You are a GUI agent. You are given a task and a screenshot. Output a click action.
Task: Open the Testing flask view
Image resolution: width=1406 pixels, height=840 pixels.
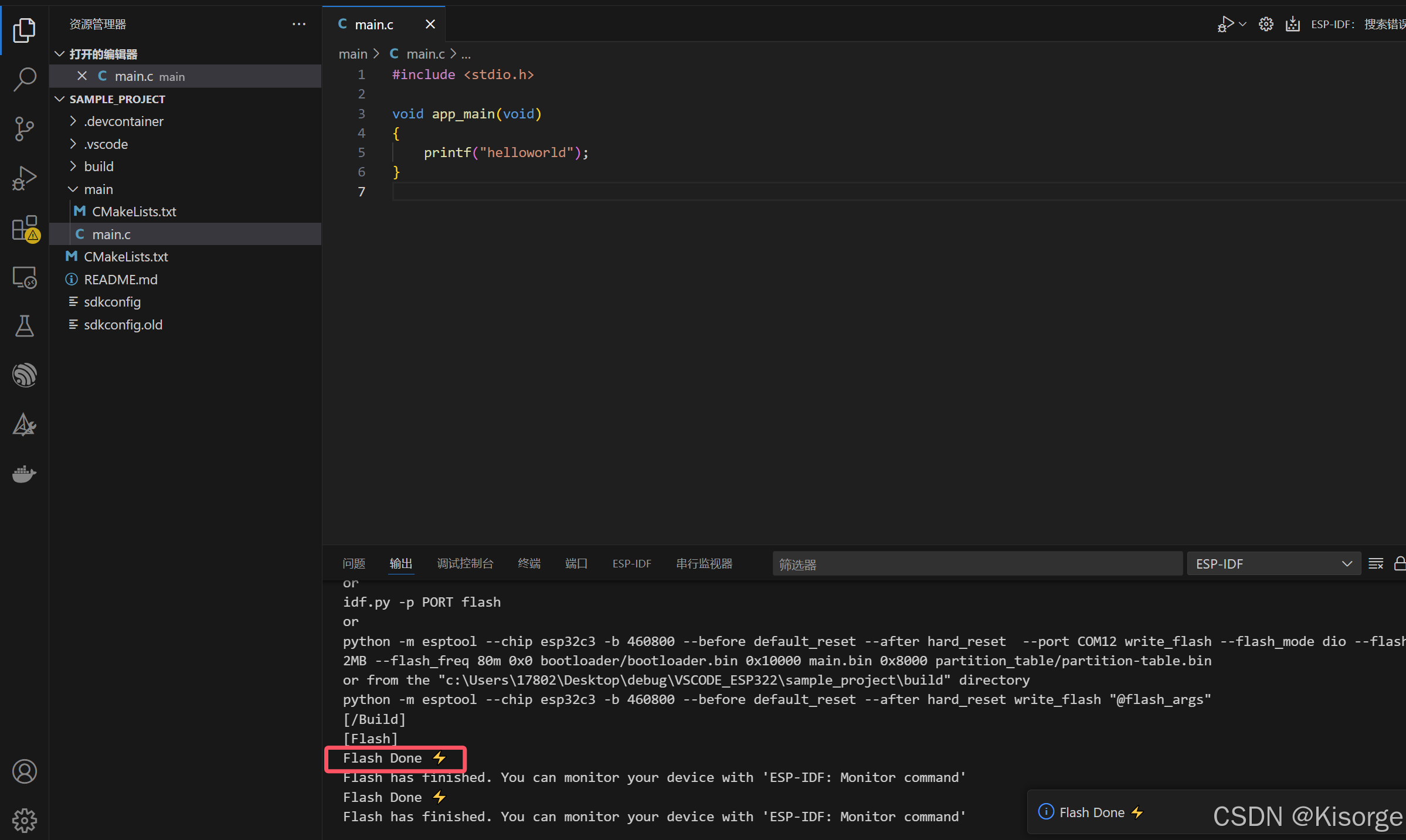tap(24, 326)
